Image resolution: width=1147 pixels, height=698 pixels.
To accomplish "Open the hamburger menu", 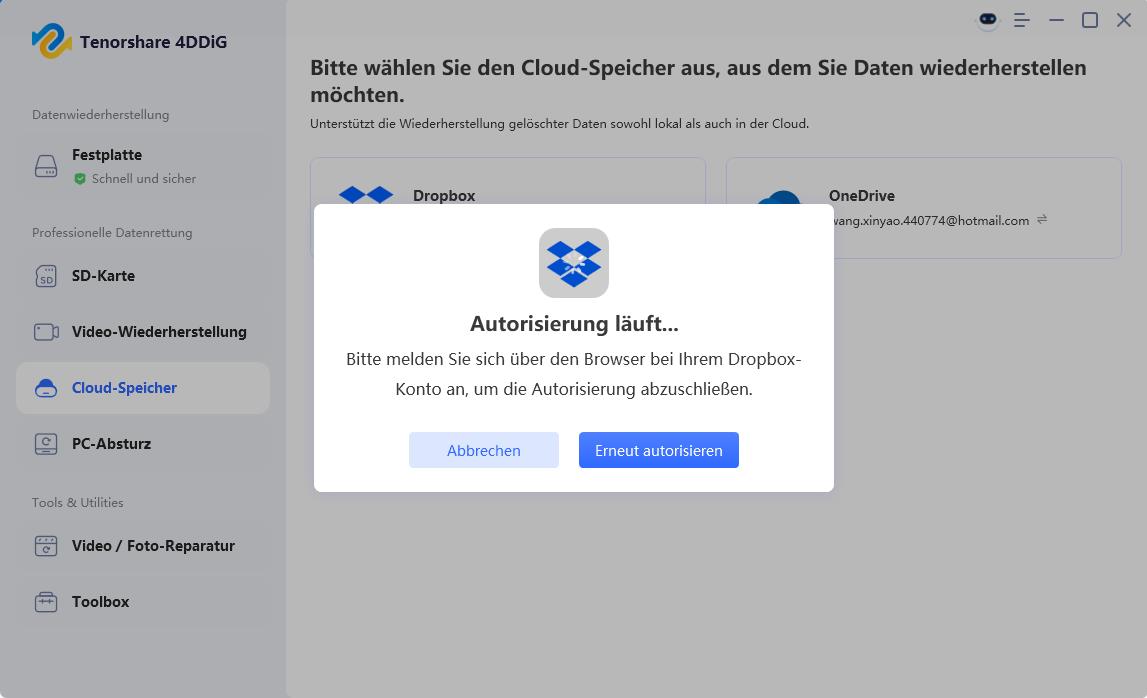I will point(1022,20).
